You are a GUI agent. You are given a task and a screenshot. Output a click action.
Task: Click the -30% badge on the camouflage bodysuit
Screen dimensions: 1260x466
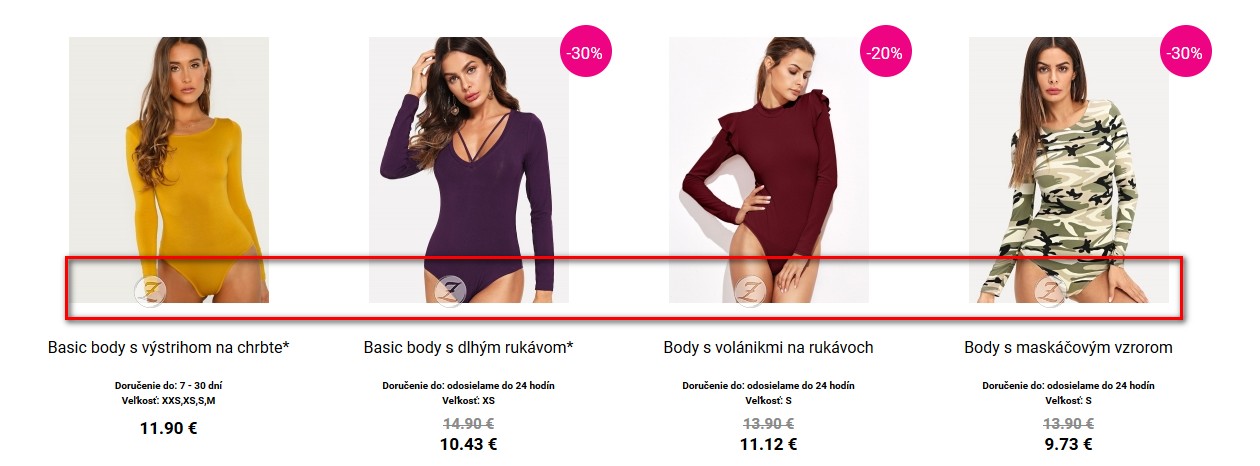pyautogui.click(x=1185, y=53)
